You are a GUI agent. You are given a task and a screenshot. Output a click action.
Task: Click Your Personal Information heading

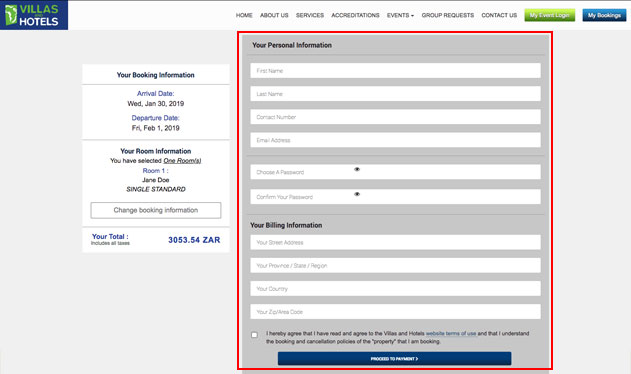[292, 45]
